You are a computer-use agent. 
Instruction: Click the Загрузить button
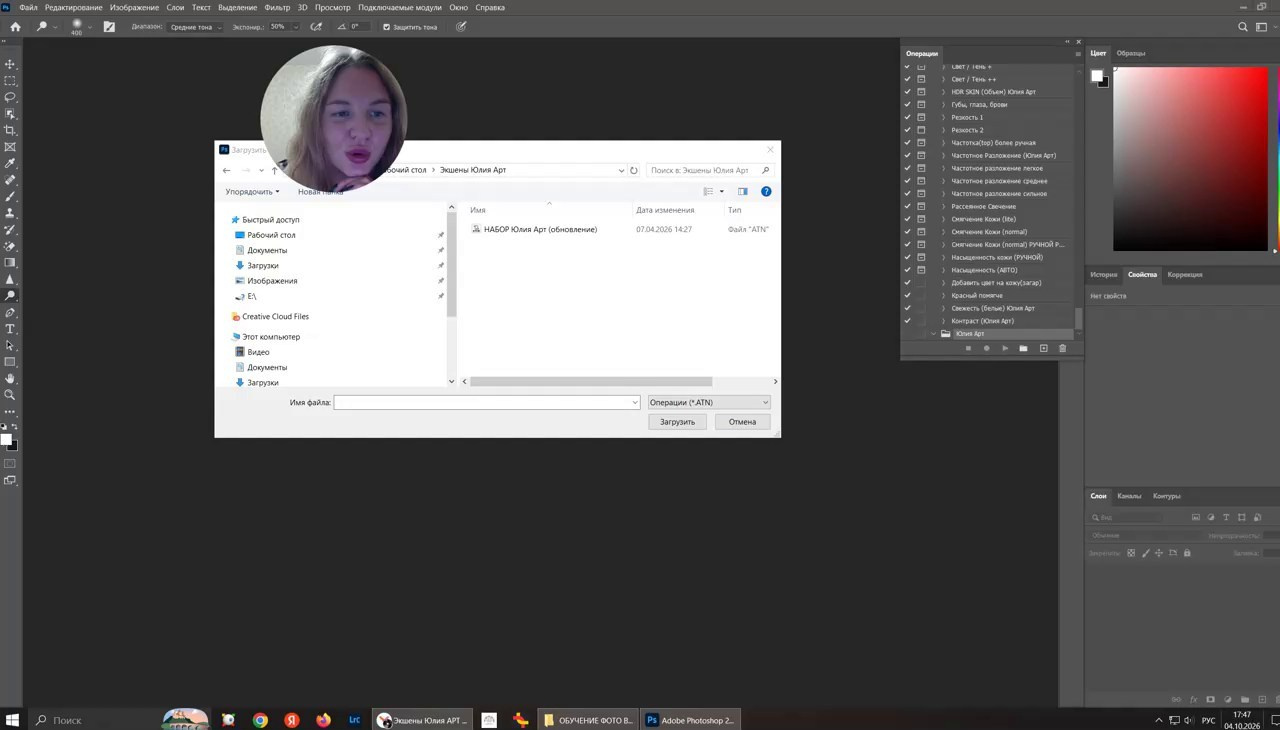[x=677, y=422]
